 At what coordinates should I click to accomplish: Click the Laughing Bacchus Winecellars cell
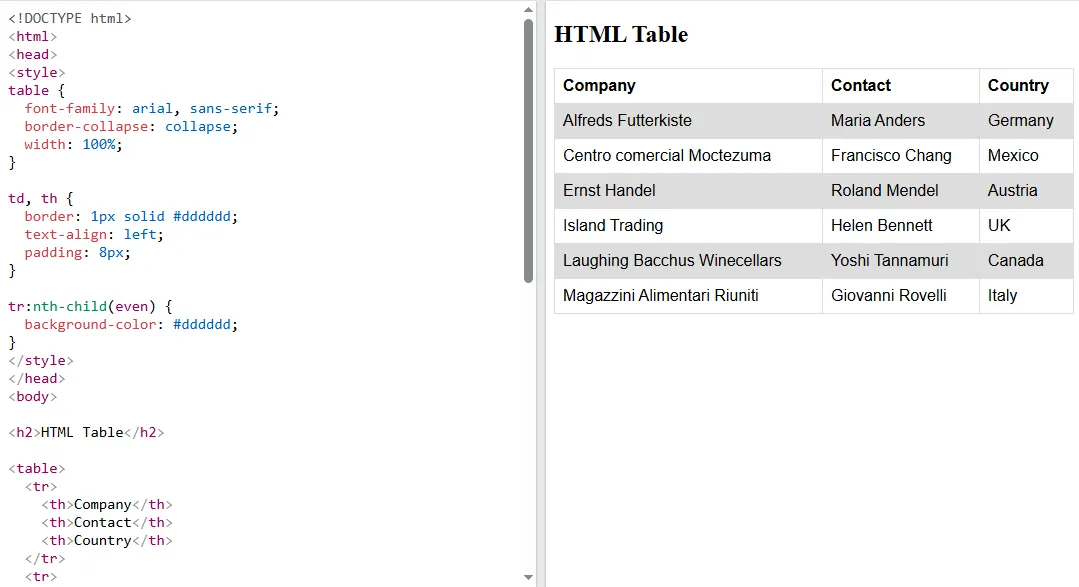tap(672, 261)
